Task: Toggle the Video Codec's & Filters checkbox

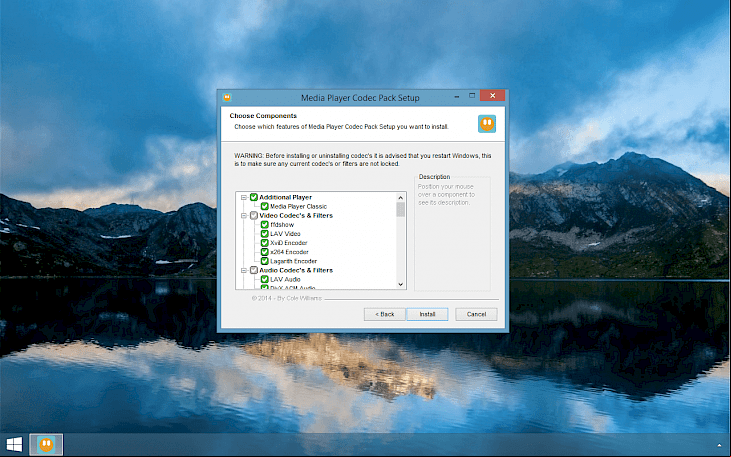Action: (x=254, y=215)
